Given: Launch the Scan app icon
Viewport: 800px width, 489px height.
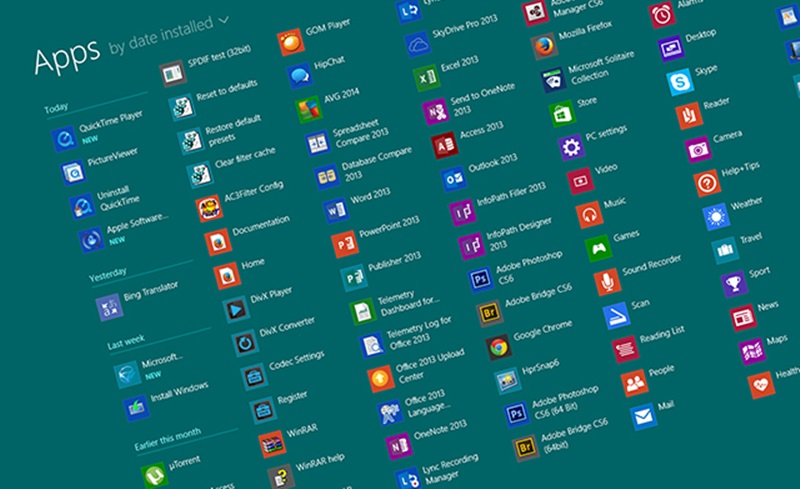Looking at the screenshot, I should tap(616, 316).
